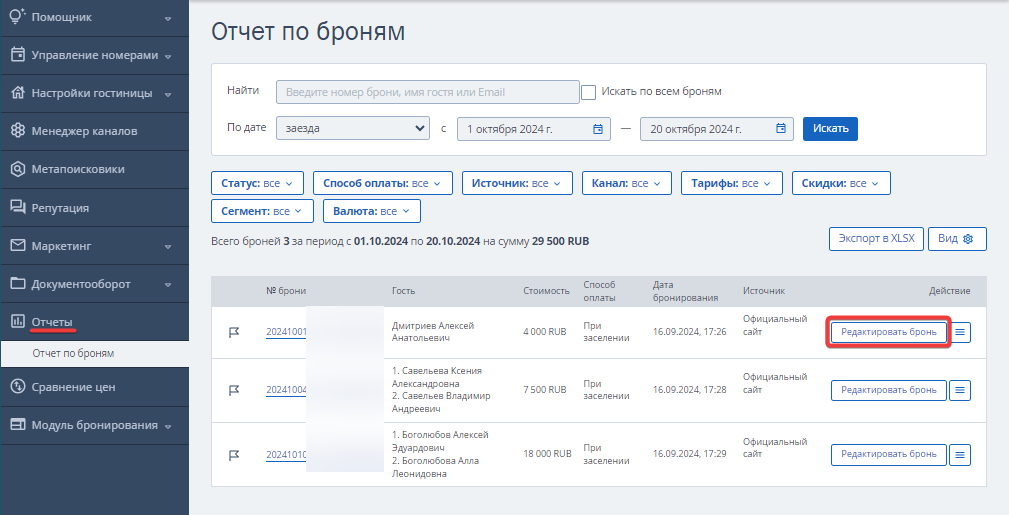Click the Менеджер каналов sidebar icon
The image size is (1009, 515).
(x=18, y=131)
